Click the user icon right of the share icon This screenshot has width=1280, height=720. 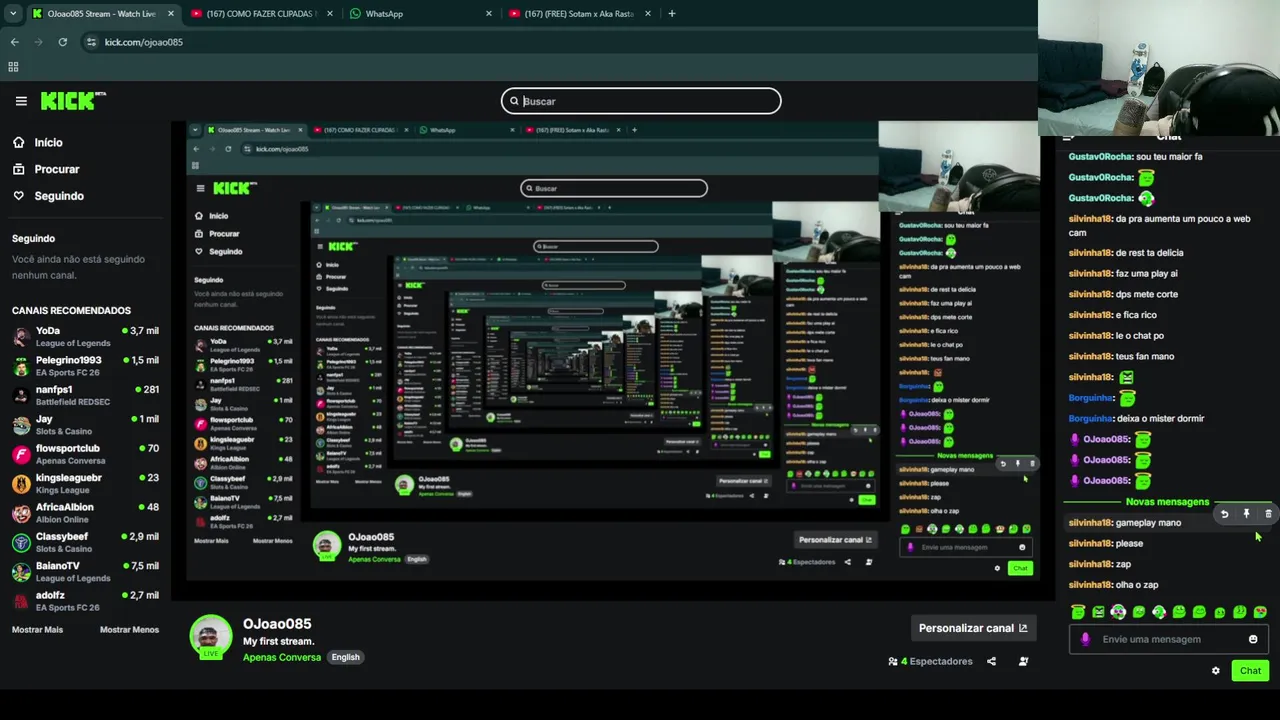click(x=1023, y=661)
